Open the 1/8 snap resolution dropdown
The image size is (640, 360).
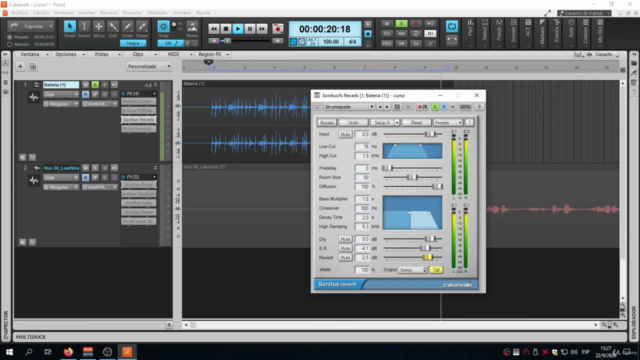(171, 43)
